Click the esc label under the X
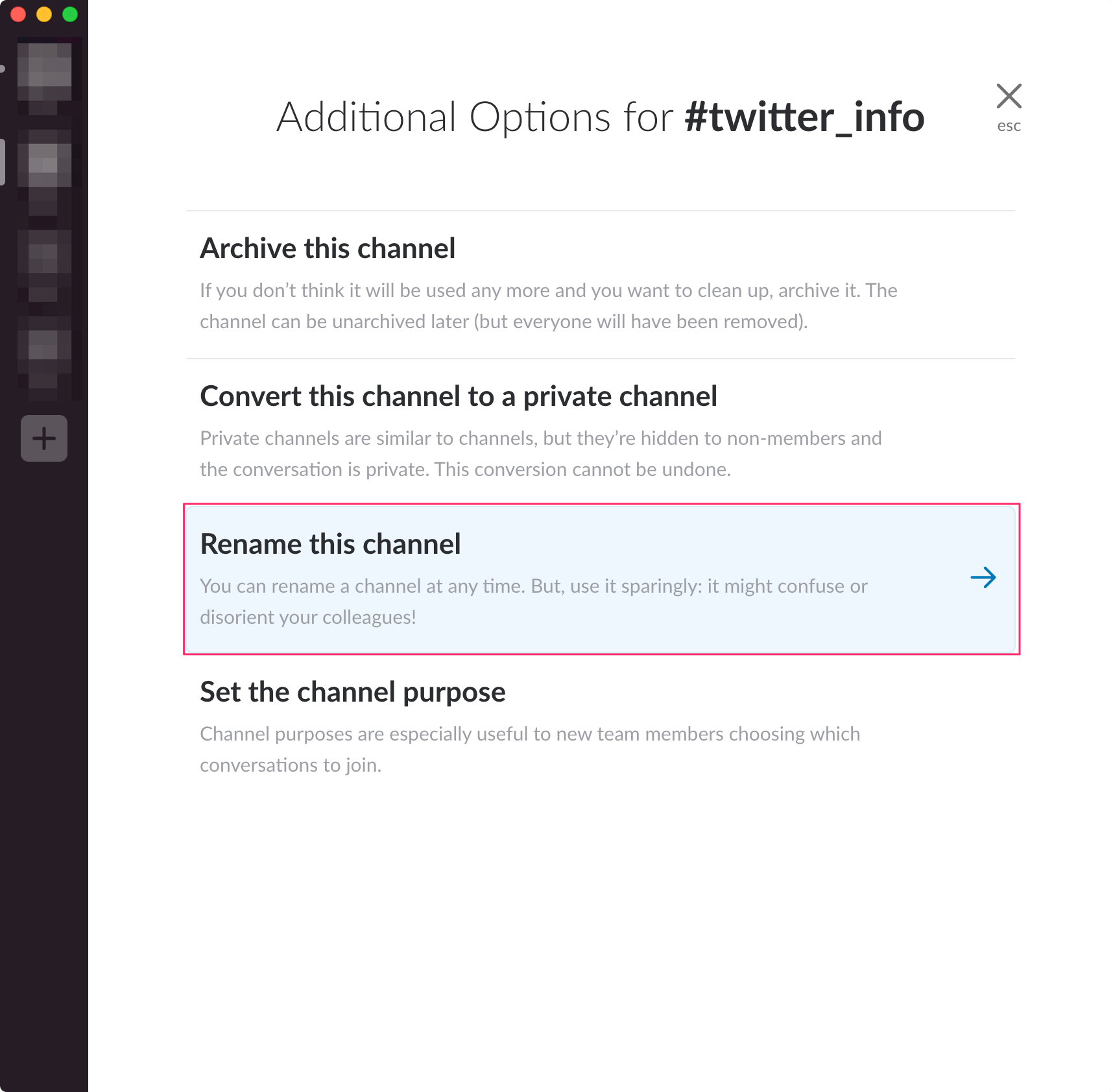This screenshot has width=1113, height=1092. point(1009,126)
